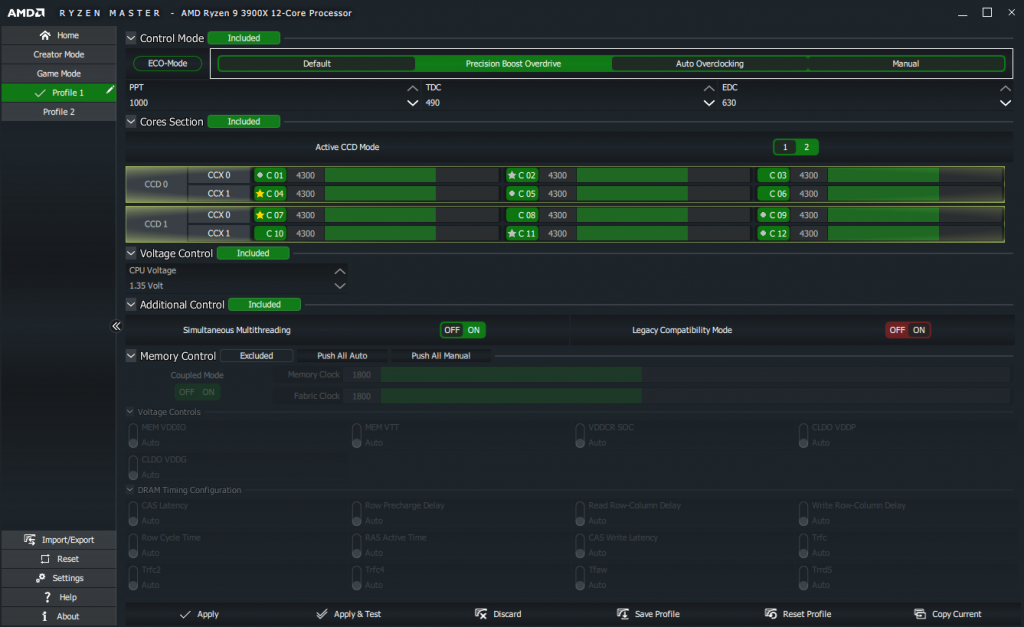Select Precision Boost Overdrive mode
This screenshot has width=1024, height=627.
click(513, 64)
